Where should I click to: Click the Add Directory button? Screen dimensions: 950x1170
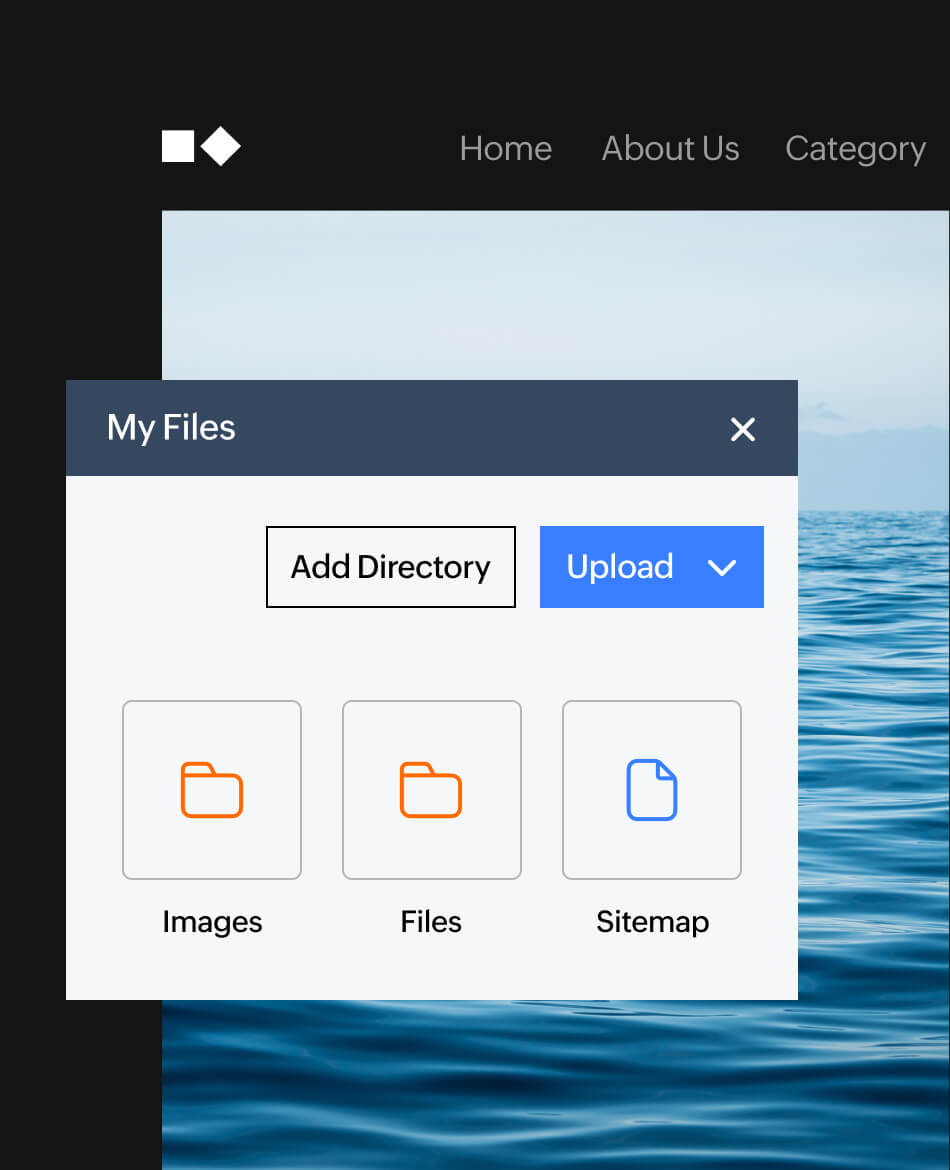[390, 567]
